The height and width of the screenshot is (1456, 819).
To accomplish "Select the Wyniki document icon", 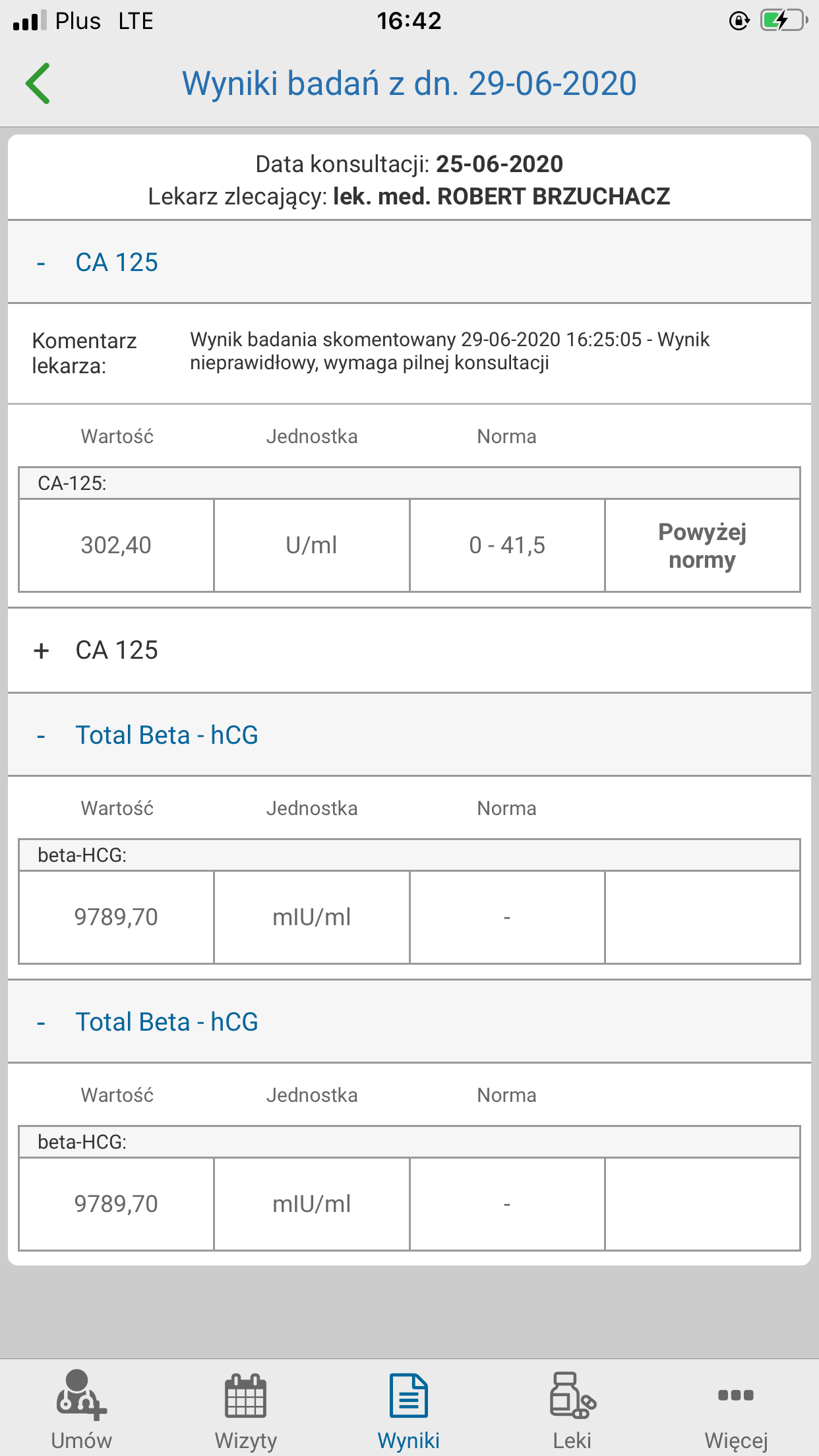I will pos(409,1395).
